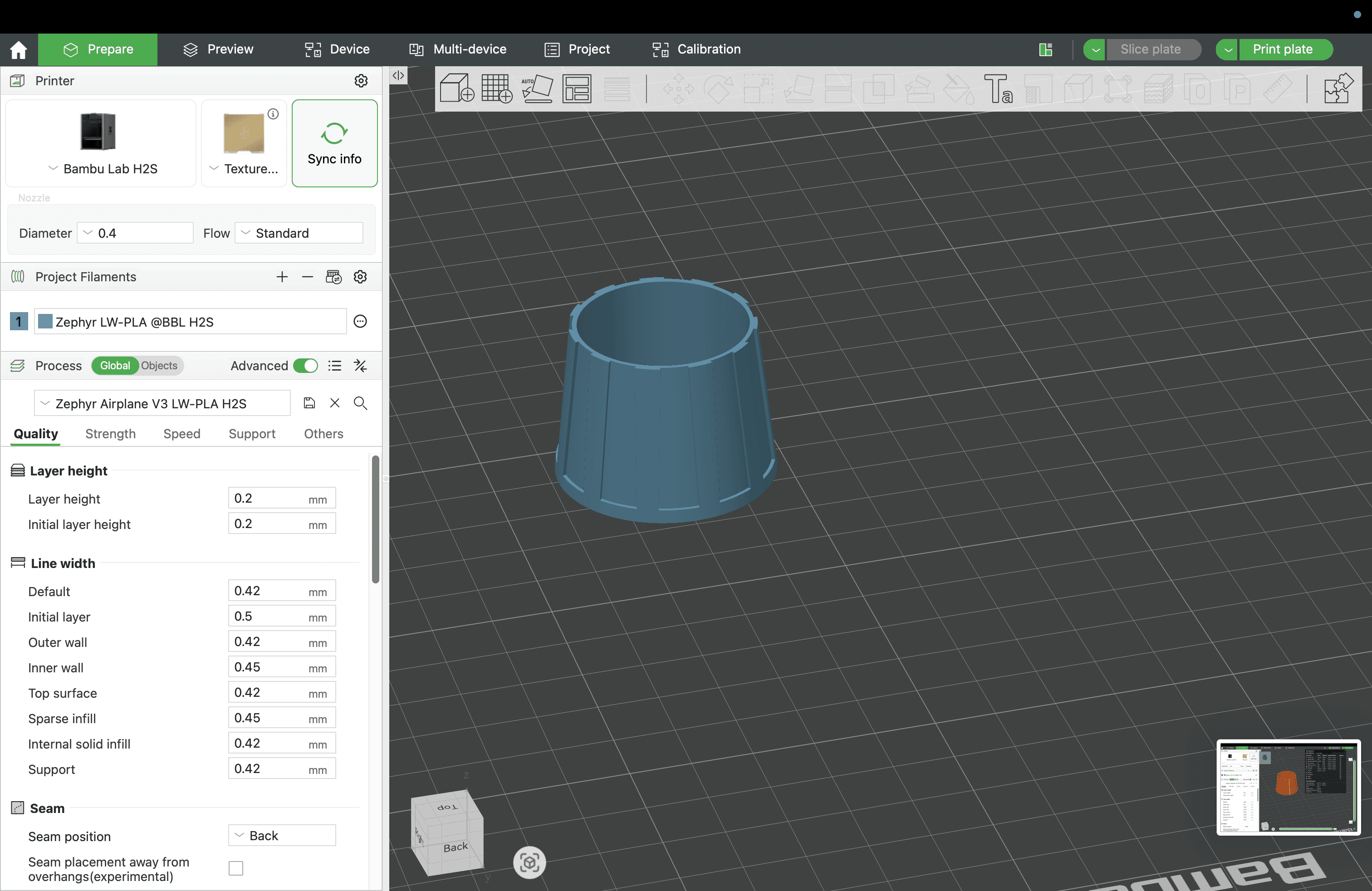The image size is (1372, 891).
Task: Click the Zephyr LW-PLA filament color swatch
Action: click(x=45, y=322)
